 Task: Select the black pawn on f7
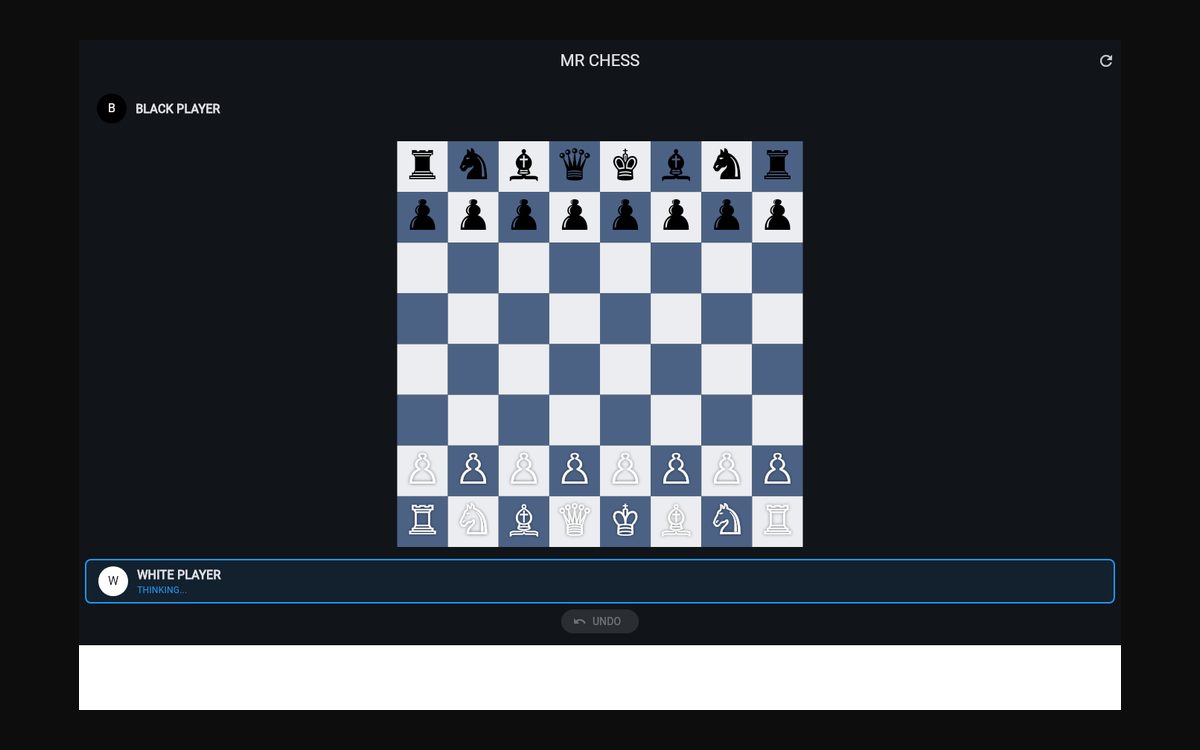tap(676, 217)
